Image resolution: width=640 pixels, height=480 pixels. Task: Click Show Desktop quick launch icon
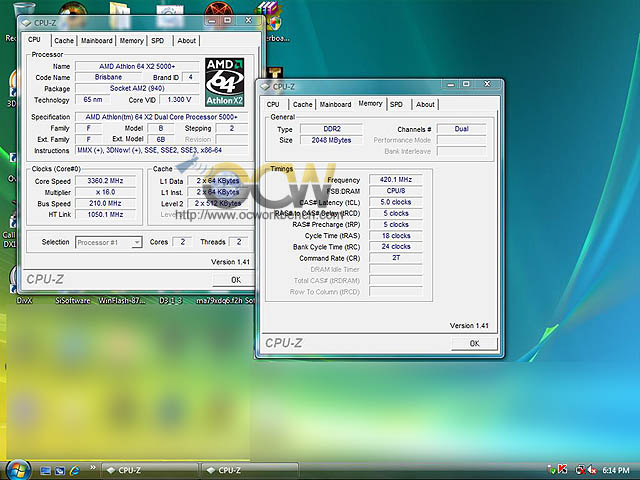(45, 471)
